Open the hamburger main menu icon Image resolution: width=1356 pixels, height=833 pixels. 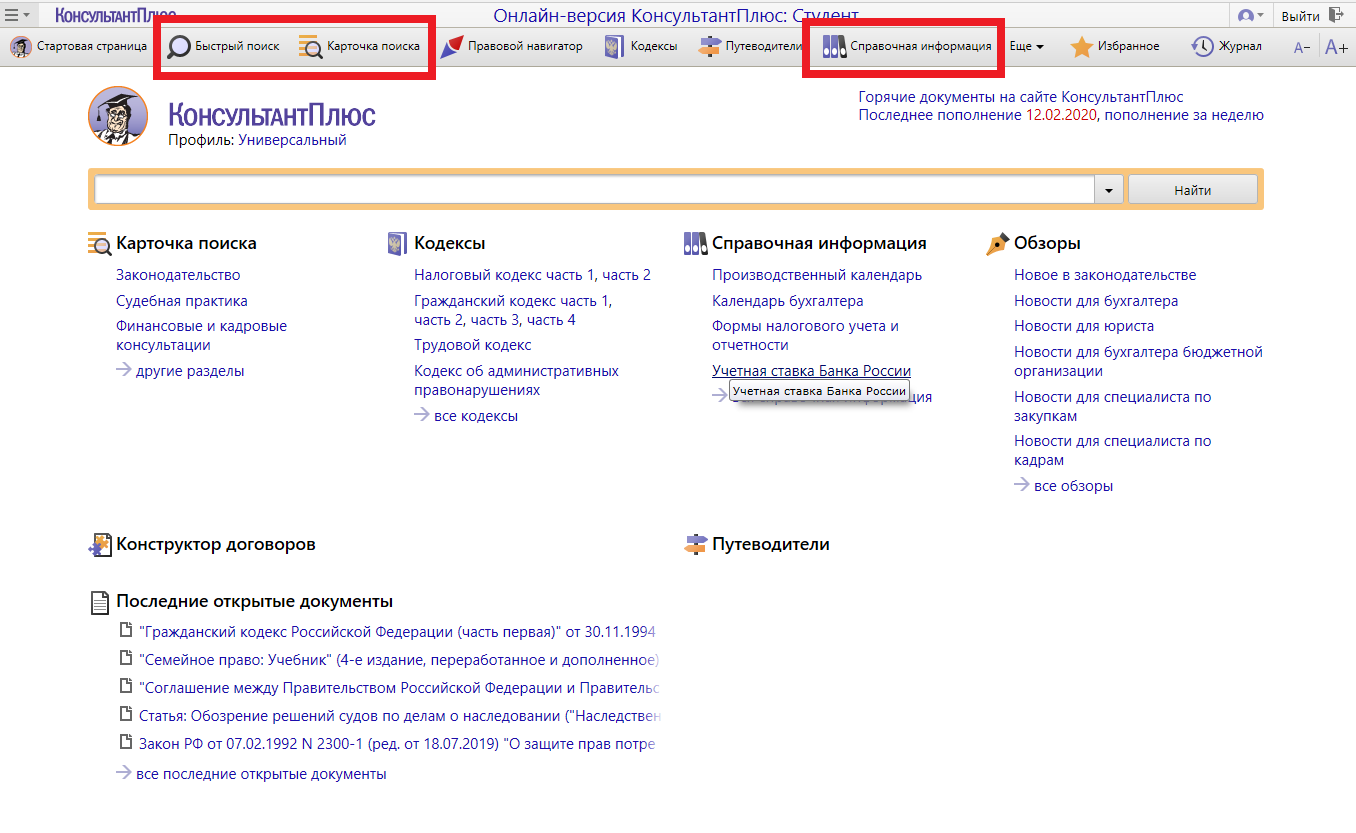click(12, 15)
